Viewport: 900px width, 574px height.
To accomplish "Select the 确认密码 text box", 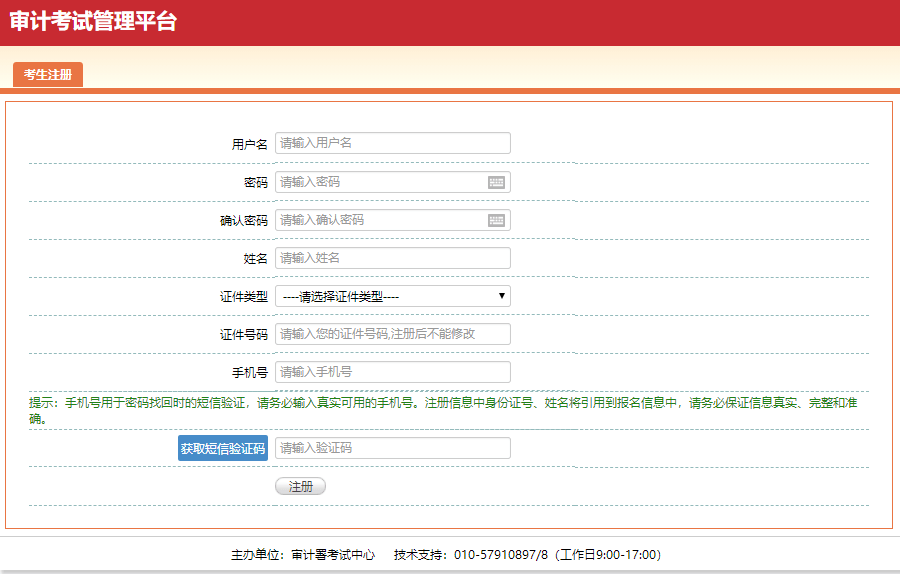I will tap(380, 220).
